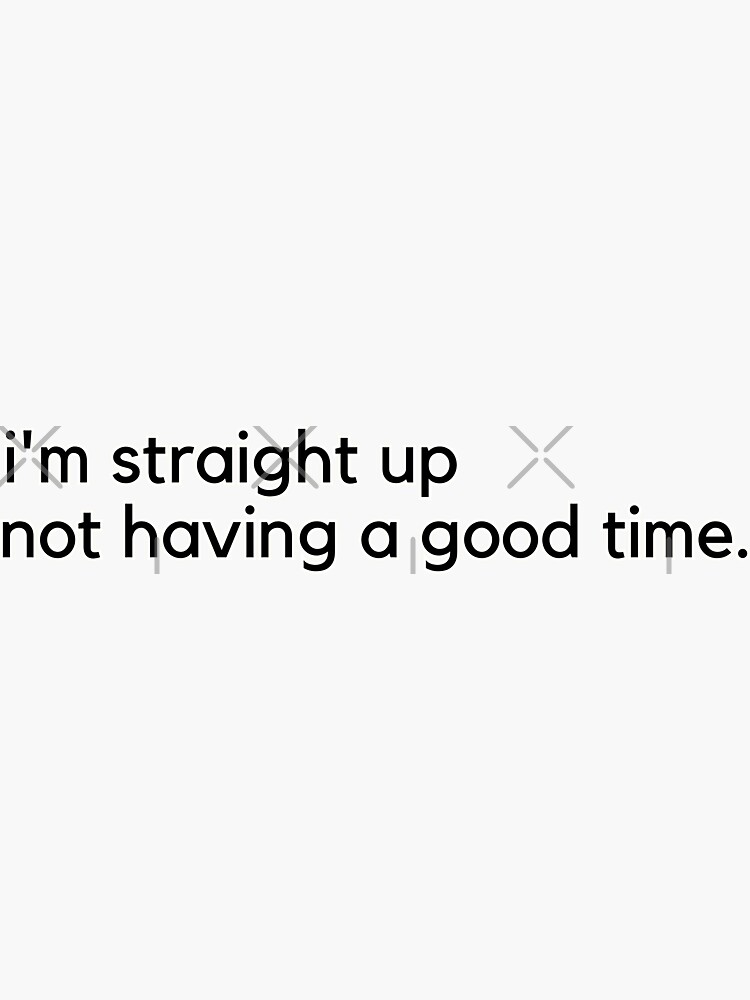Click the gray tick mark below "having"
This screenshot has width=750, height=1000.
[156, 566]
